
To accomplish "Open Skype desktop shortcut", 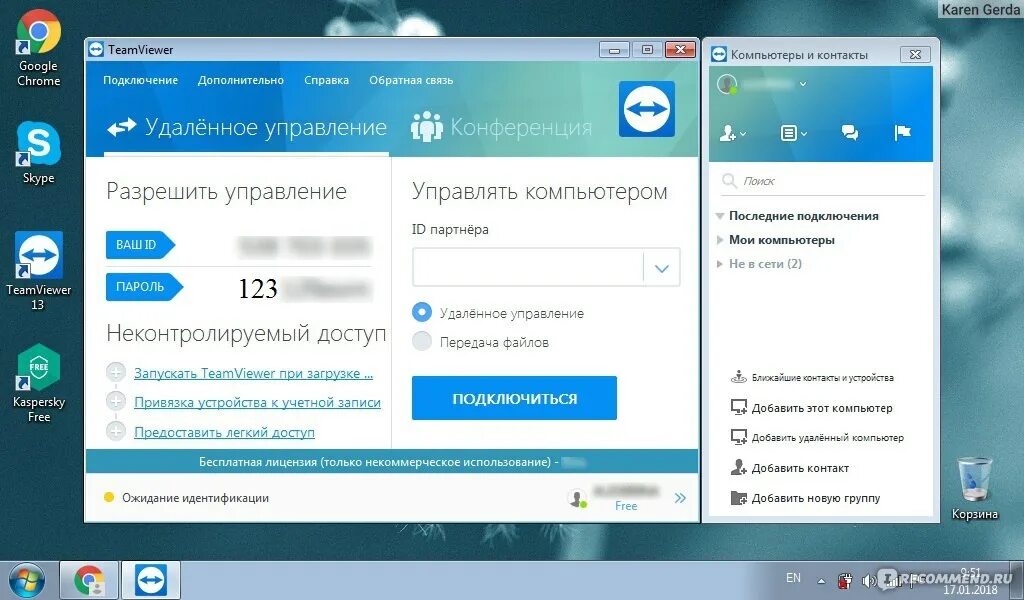I will point(39,153).
